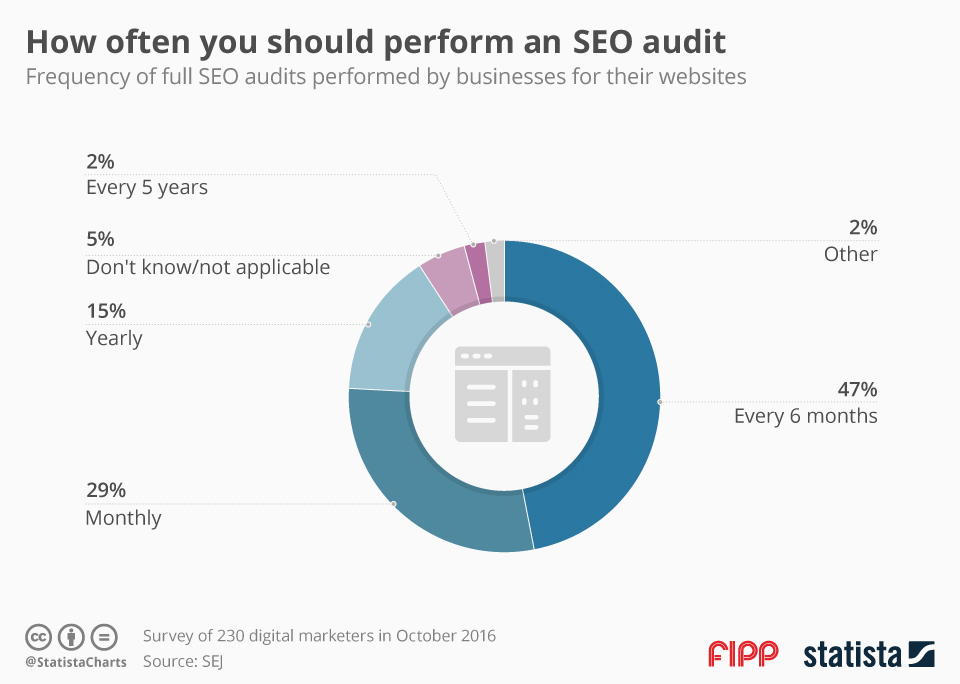Click the Every 6 months label
Viewport: 960px width, 684px height.
(806, 416)
